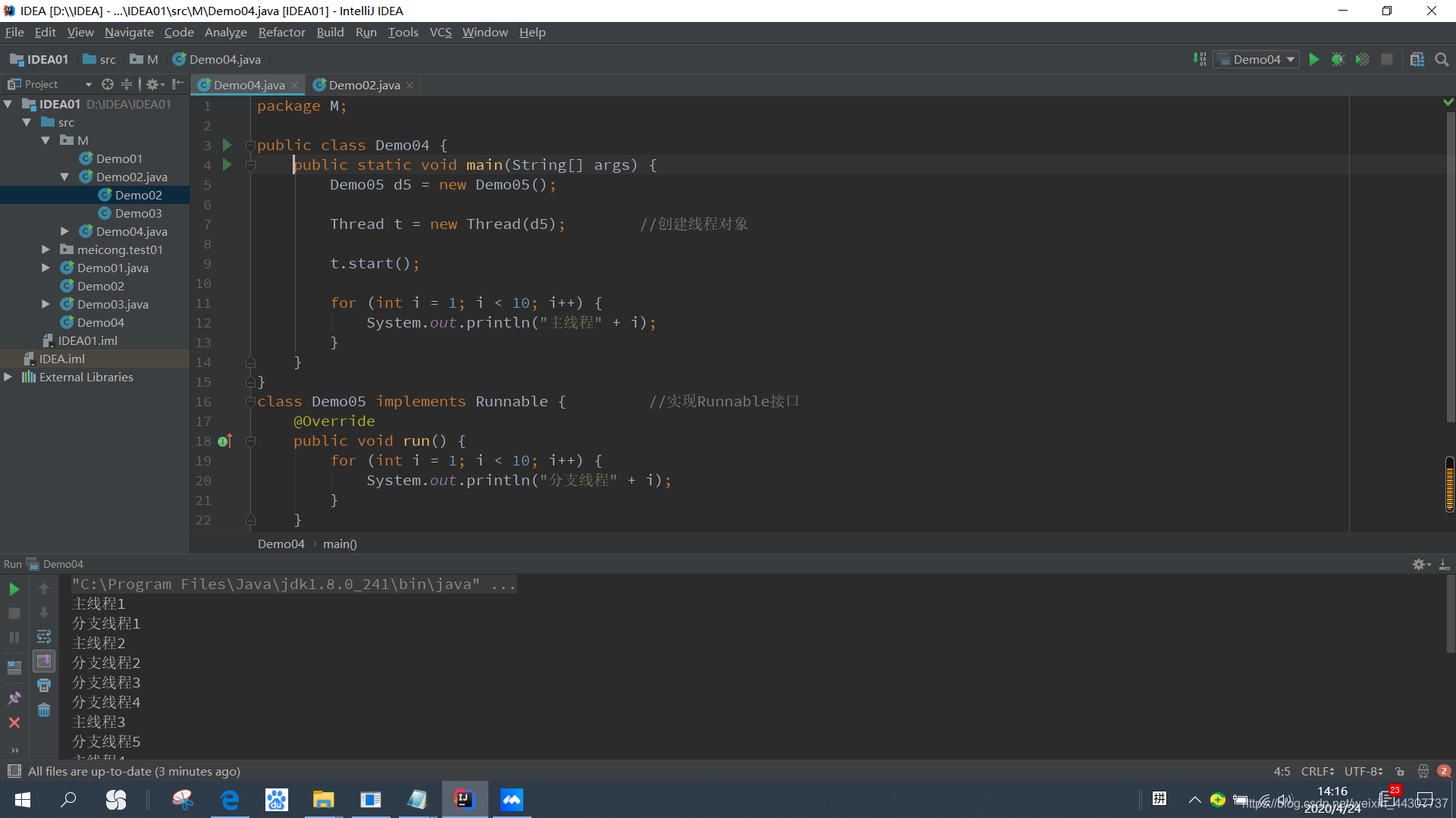This screenshot has height=818, width=1456.
Task: Switch to the Demo02.java editor tab
Action: tap(364, 85)
